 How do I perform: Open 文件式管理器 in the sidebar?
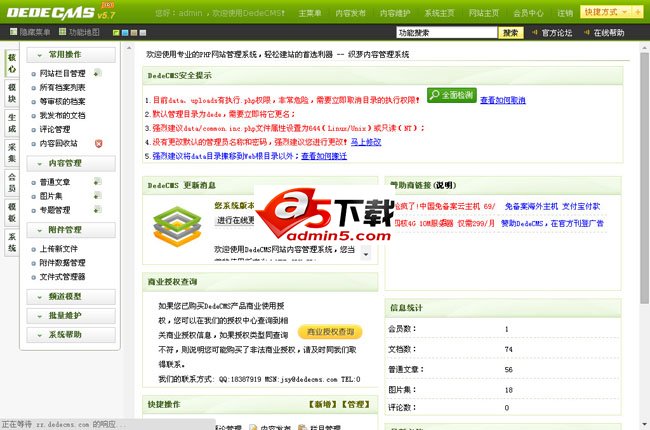(x=62, y=277)
